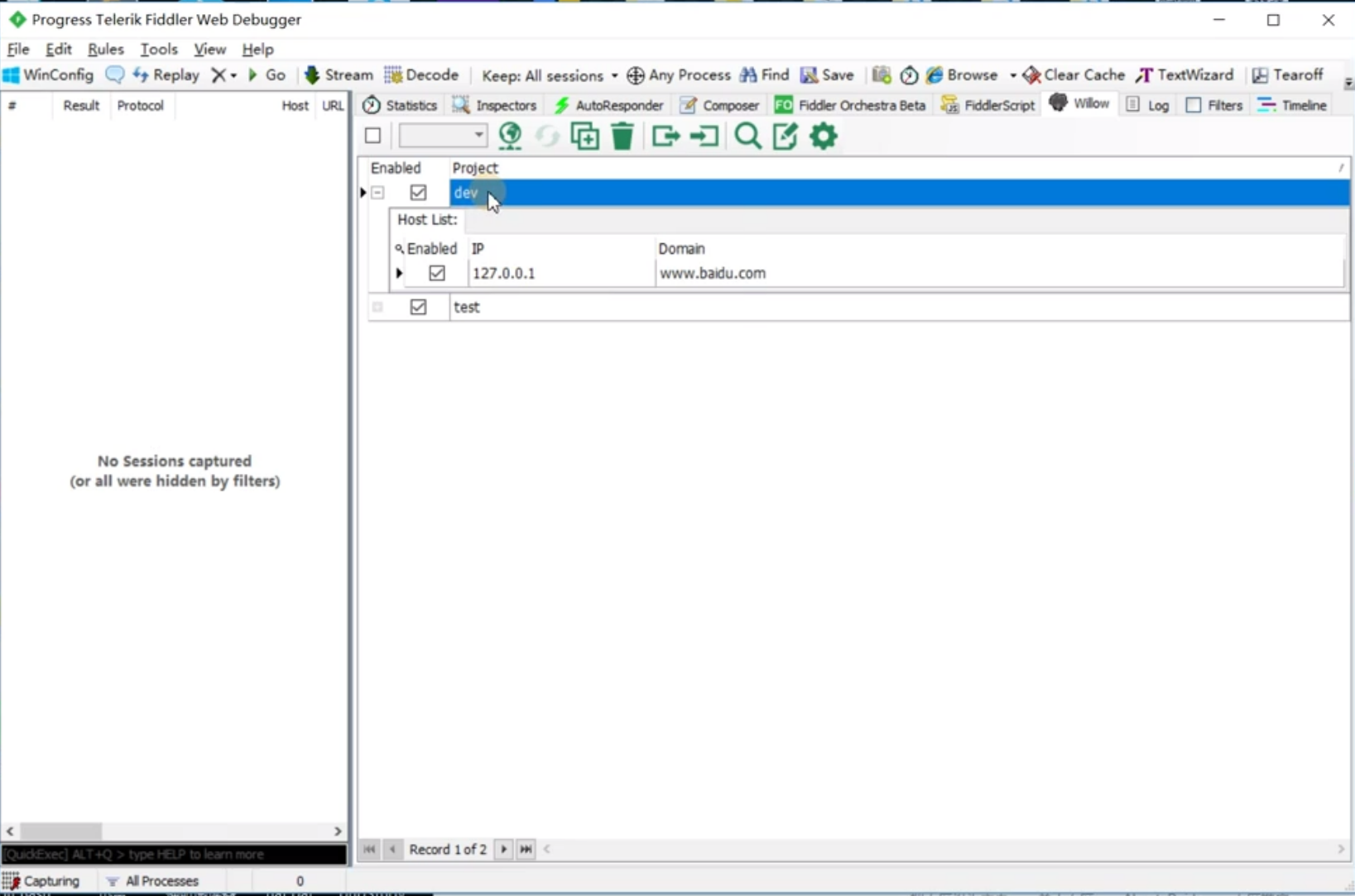Click the Any Process target picker

679,75
